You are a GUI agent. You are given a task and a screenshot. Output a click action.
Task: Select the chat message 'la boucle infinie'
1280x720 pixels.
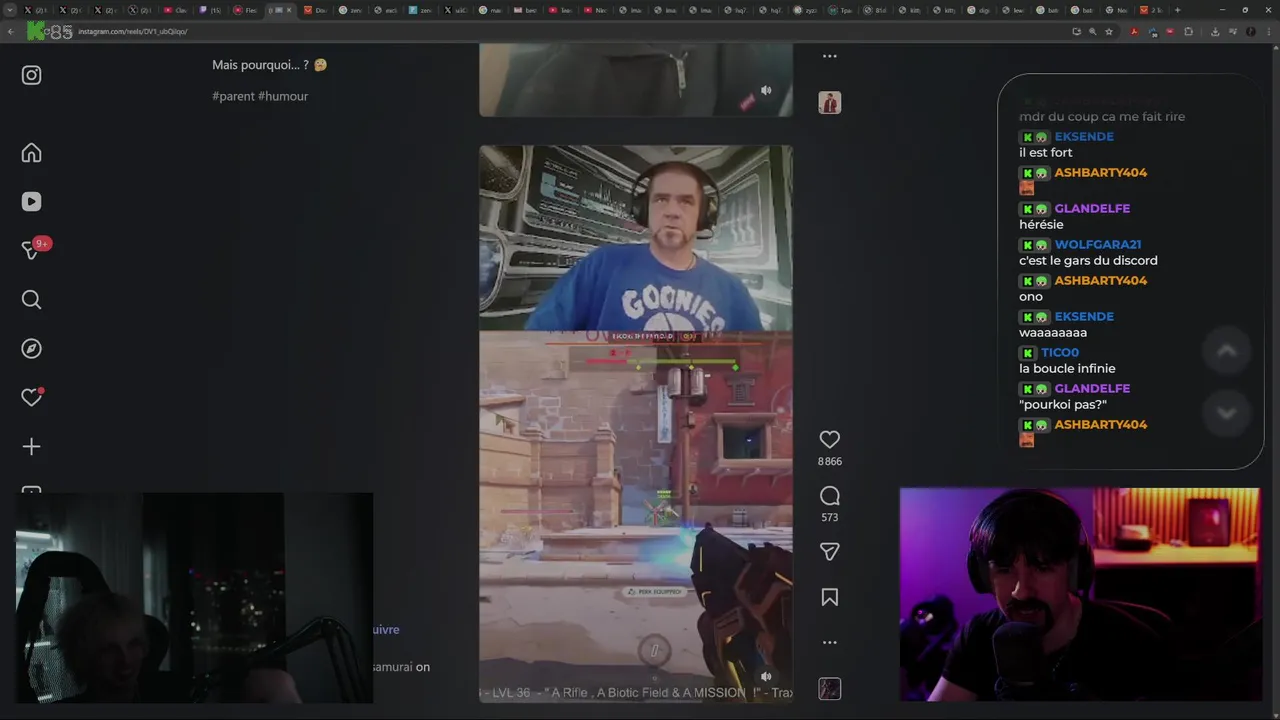[x=1067, y=369]
